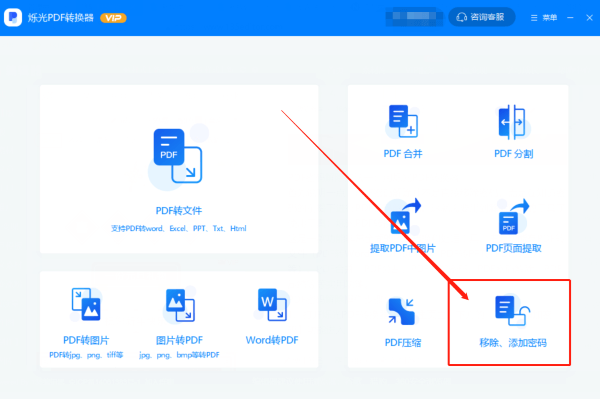Open the Word转PDF icon
The image size is (600, 399).
pyautogui.click(x=272, y=305)
